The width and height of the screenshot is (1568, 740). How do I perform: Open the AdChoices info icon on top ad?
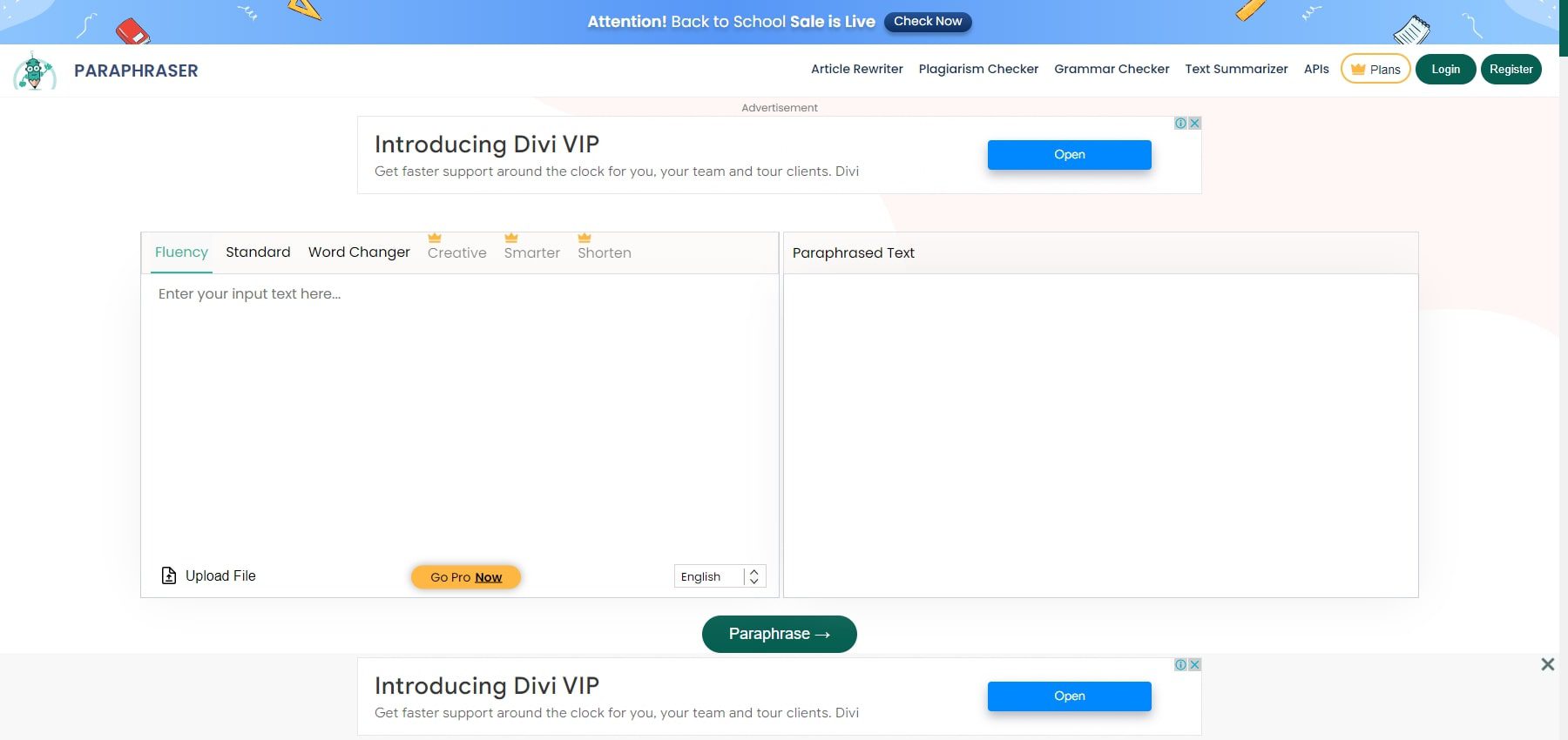[x=1181, y=123]
